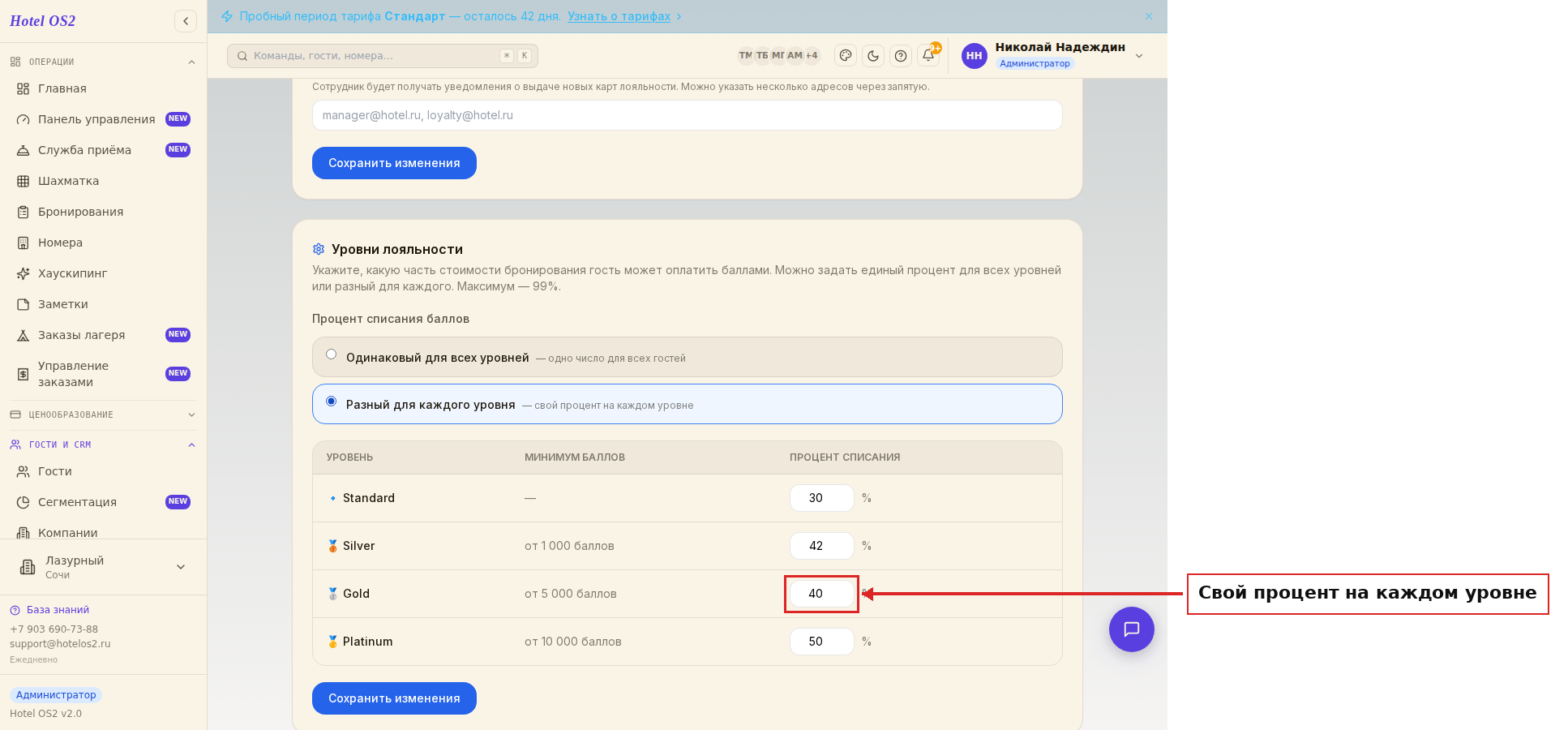Image resolution: width=1568 pixels, height=730 pixels.
Task: Open the Лазурный hotel selector dropdown
Action: pyautogui.click(x=103, y=567)
